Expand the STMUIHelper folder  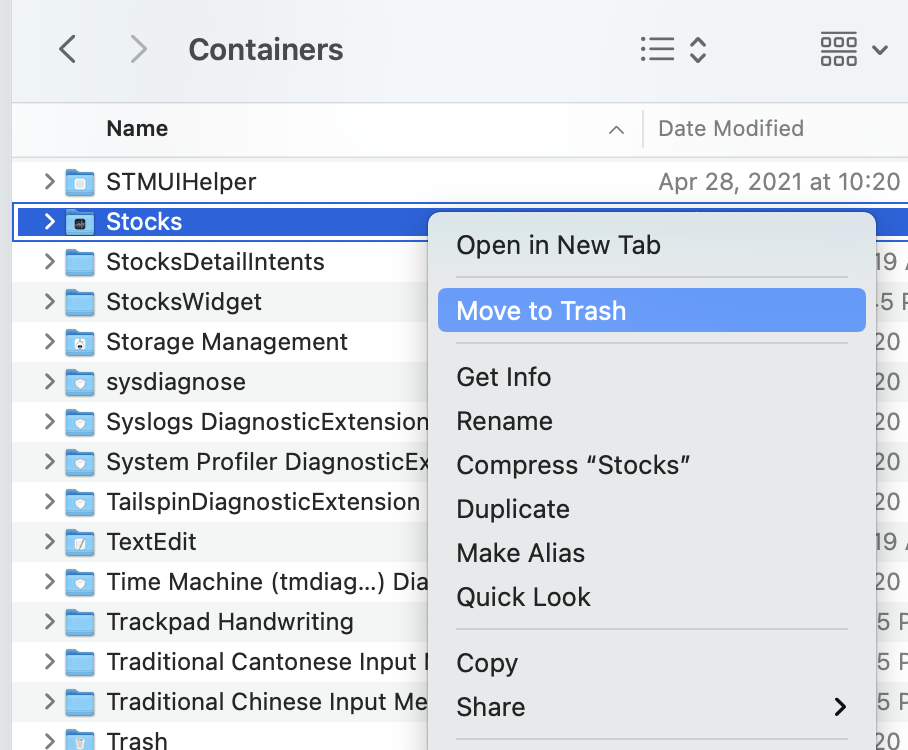point(50,182)
